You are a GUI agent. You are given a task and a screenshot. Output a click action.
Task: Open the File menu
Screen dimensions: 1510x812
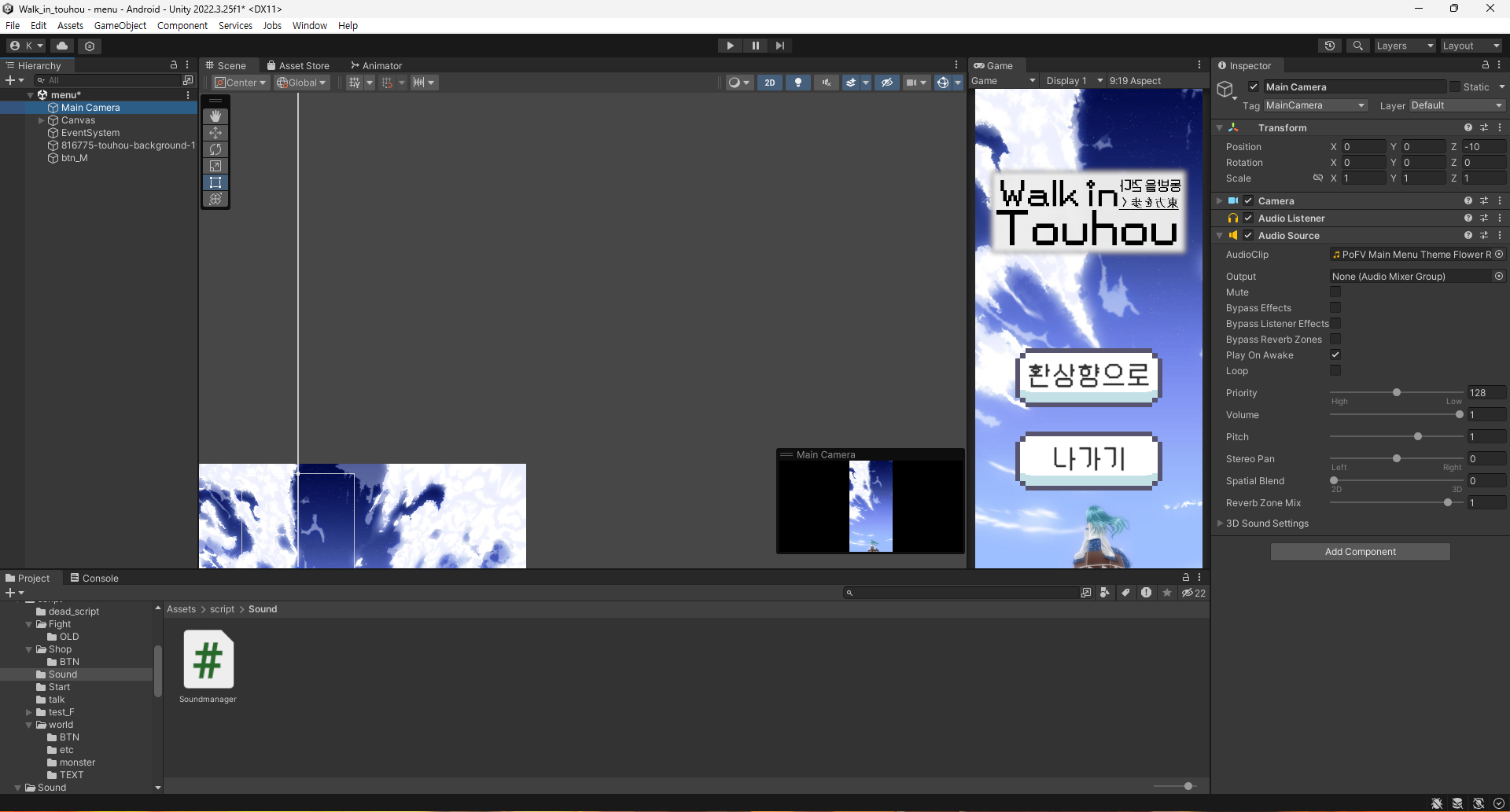(13, 25)
